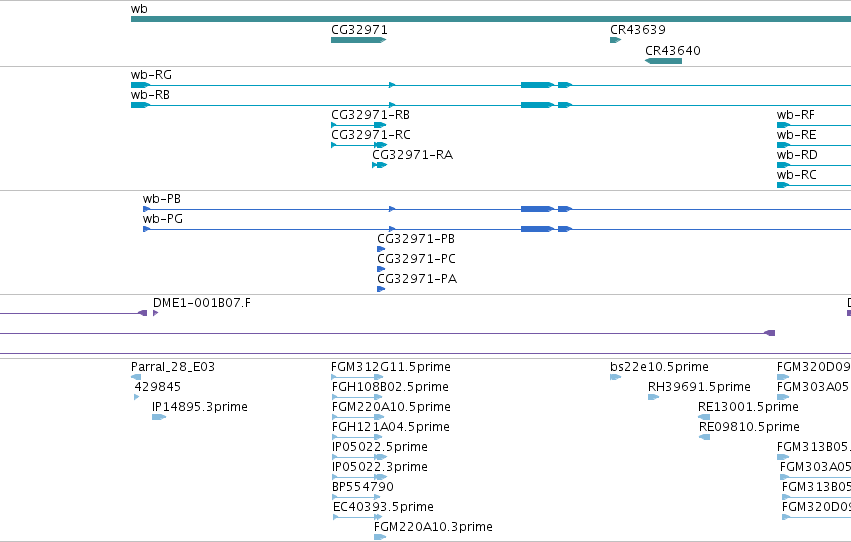Click the CG32971 gene arrow glyph
Screen dimensions: 851x542
click(x=359, y=40)
